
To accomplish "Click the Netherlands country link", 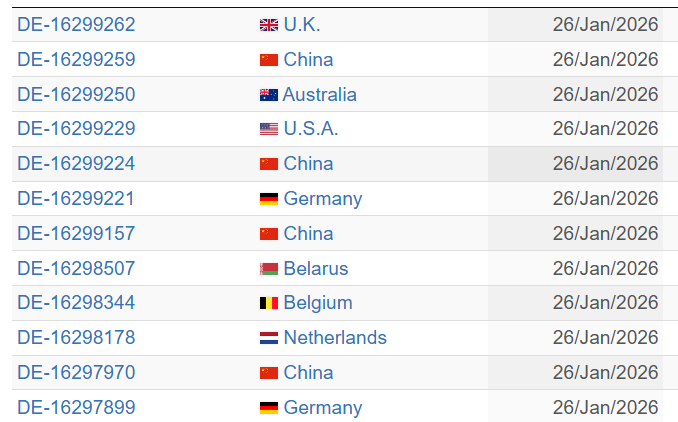I will pos(335,338).
